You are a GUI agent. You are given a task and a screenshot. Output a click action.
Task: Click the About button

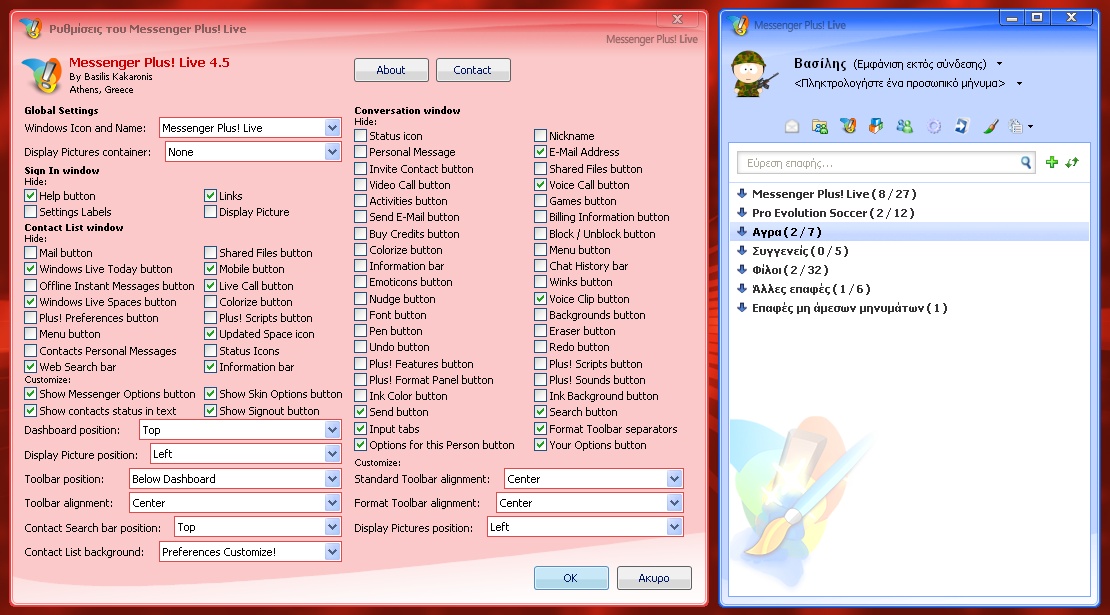[391, 70]
